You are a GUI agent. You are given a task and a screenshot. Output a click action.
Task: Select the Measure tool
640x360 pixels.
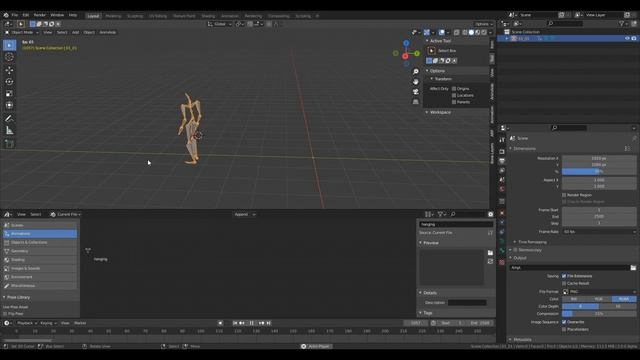9,131
